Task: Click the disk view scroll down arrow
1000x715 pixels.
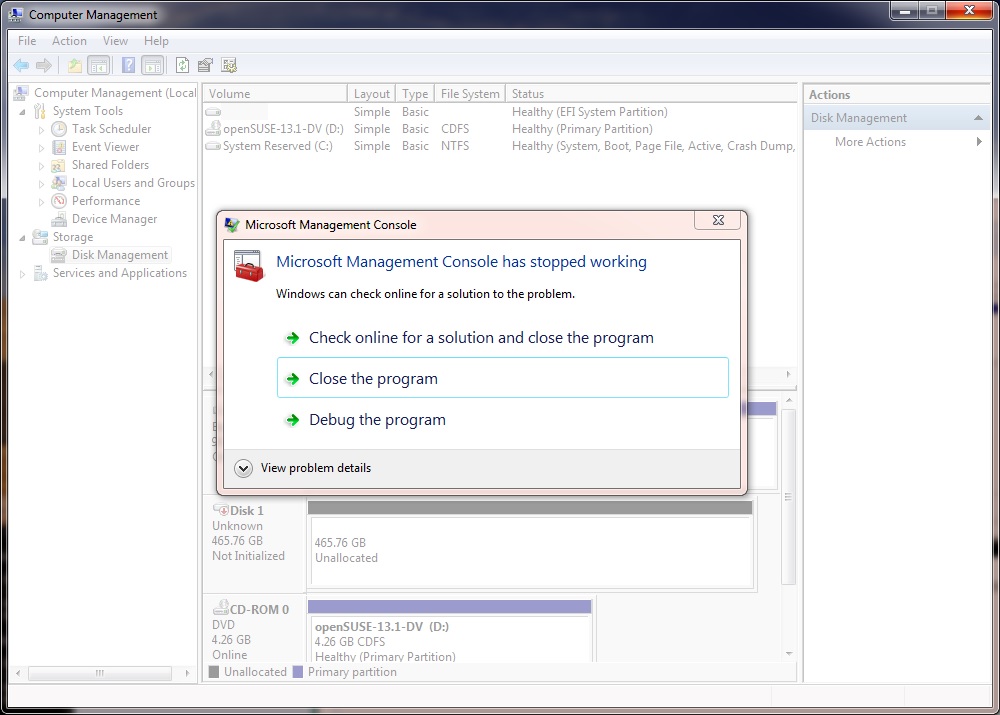Action: pos(789,653)
